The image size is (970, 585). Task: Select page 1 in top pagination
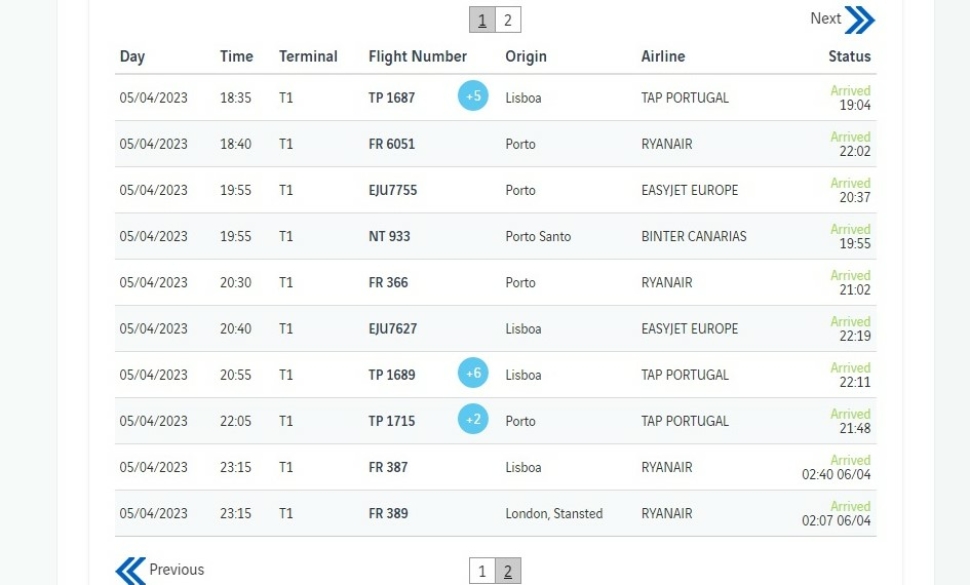point(483,20)
